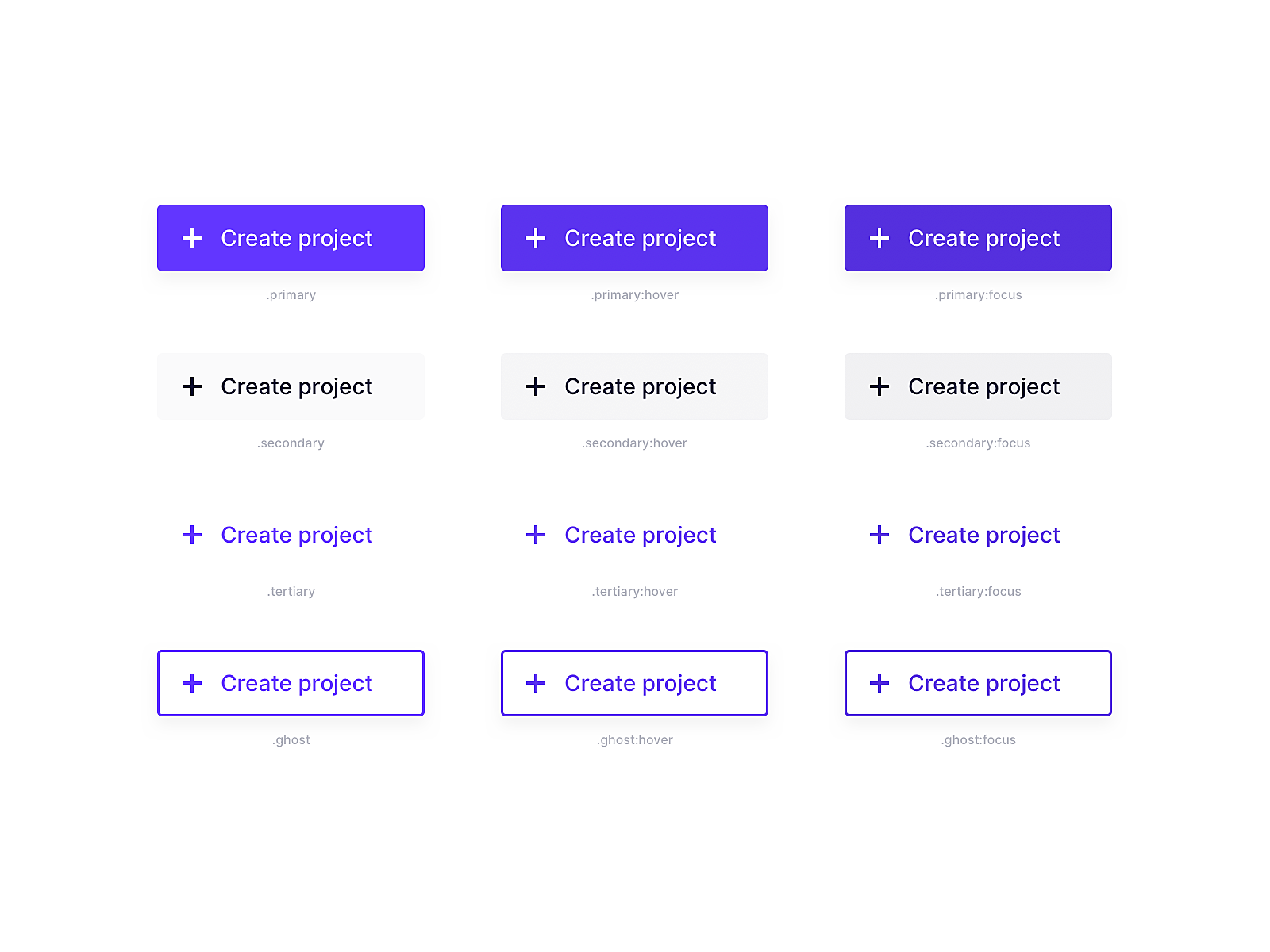Click the plus icon in the .primary:focus button

879,238
